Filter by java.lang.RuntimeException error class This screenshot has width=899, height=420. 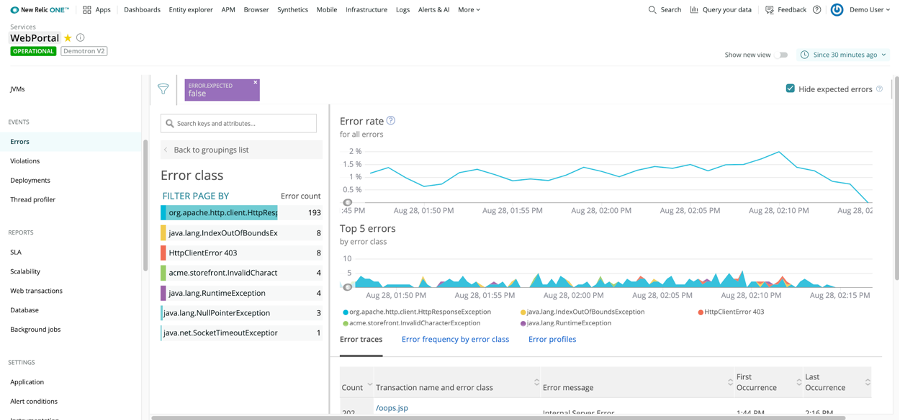[241, 293]
